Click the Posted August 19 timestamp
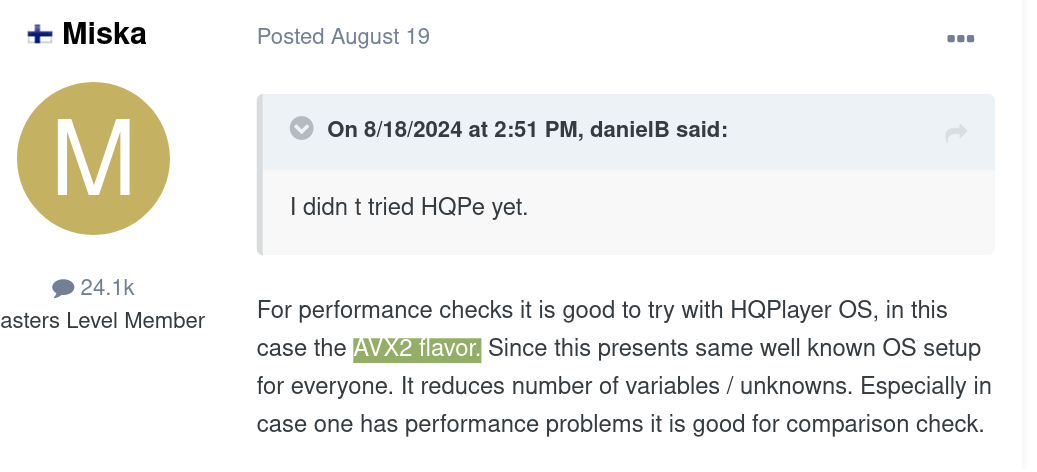This screenshot has width=1037, height=472. 343,36
